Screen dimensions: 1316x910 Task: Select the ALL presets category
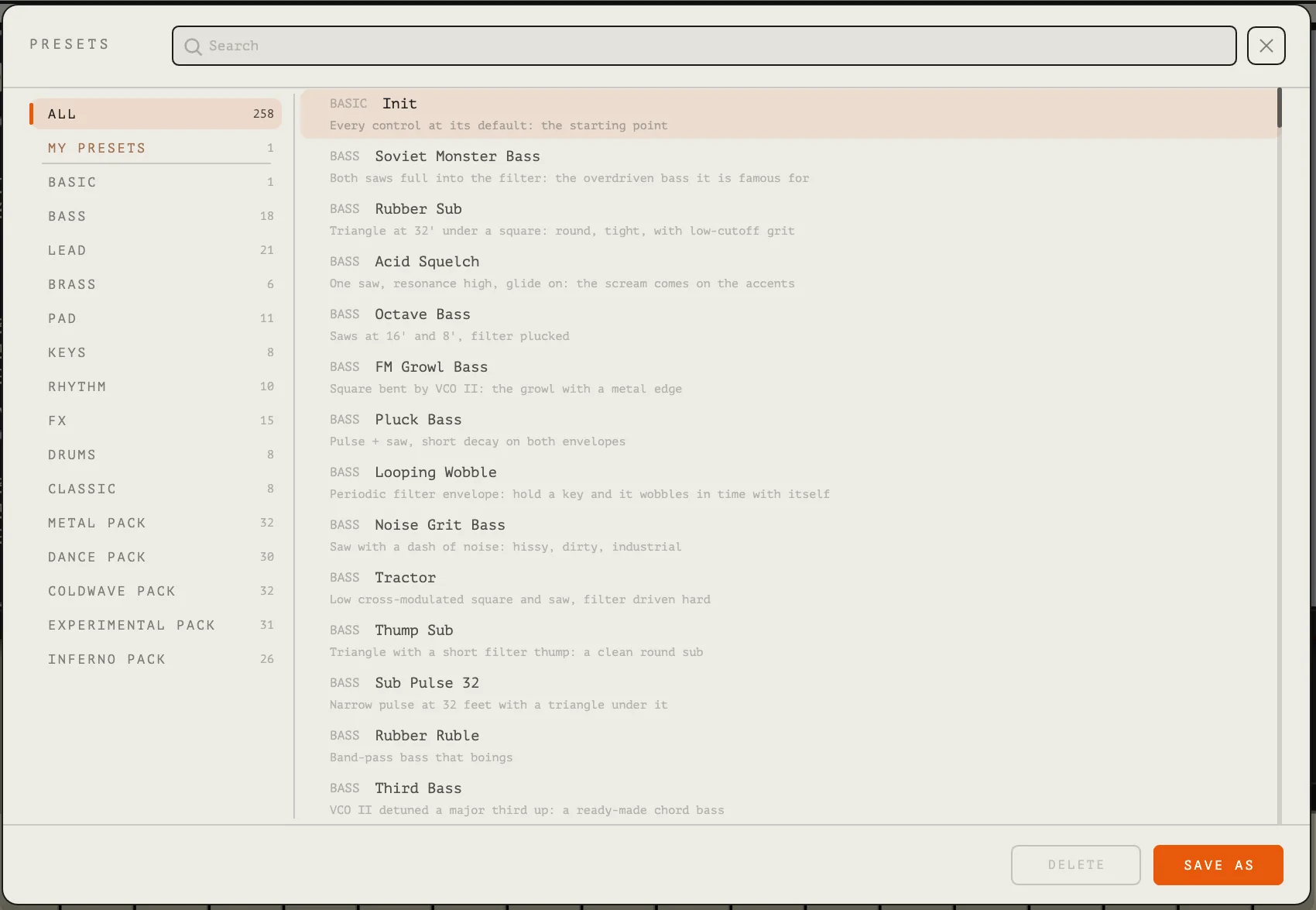[x=156, y=114]
